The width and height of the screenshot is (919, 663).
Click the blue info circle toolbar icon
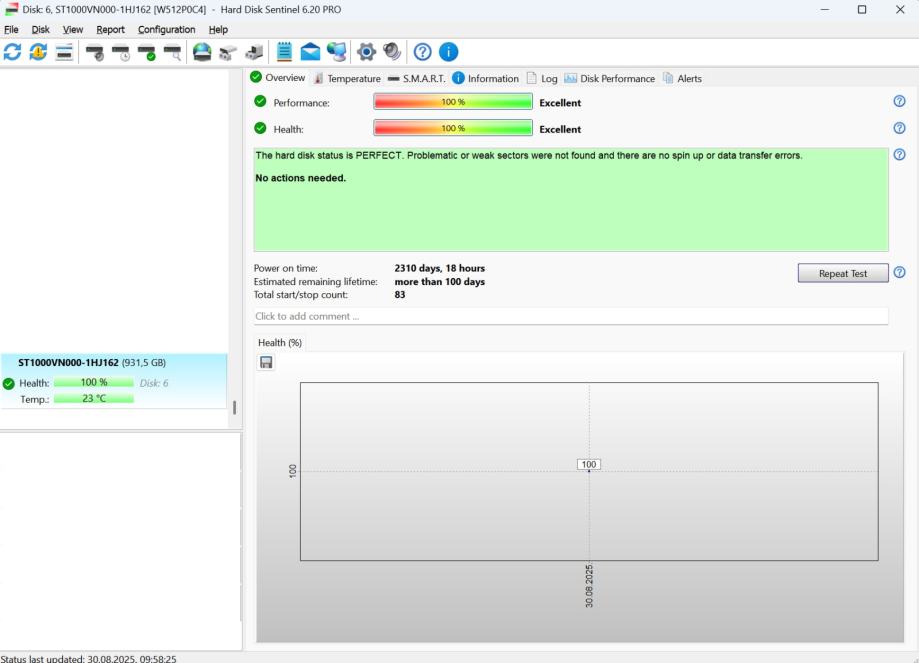[x=448, y=52]
